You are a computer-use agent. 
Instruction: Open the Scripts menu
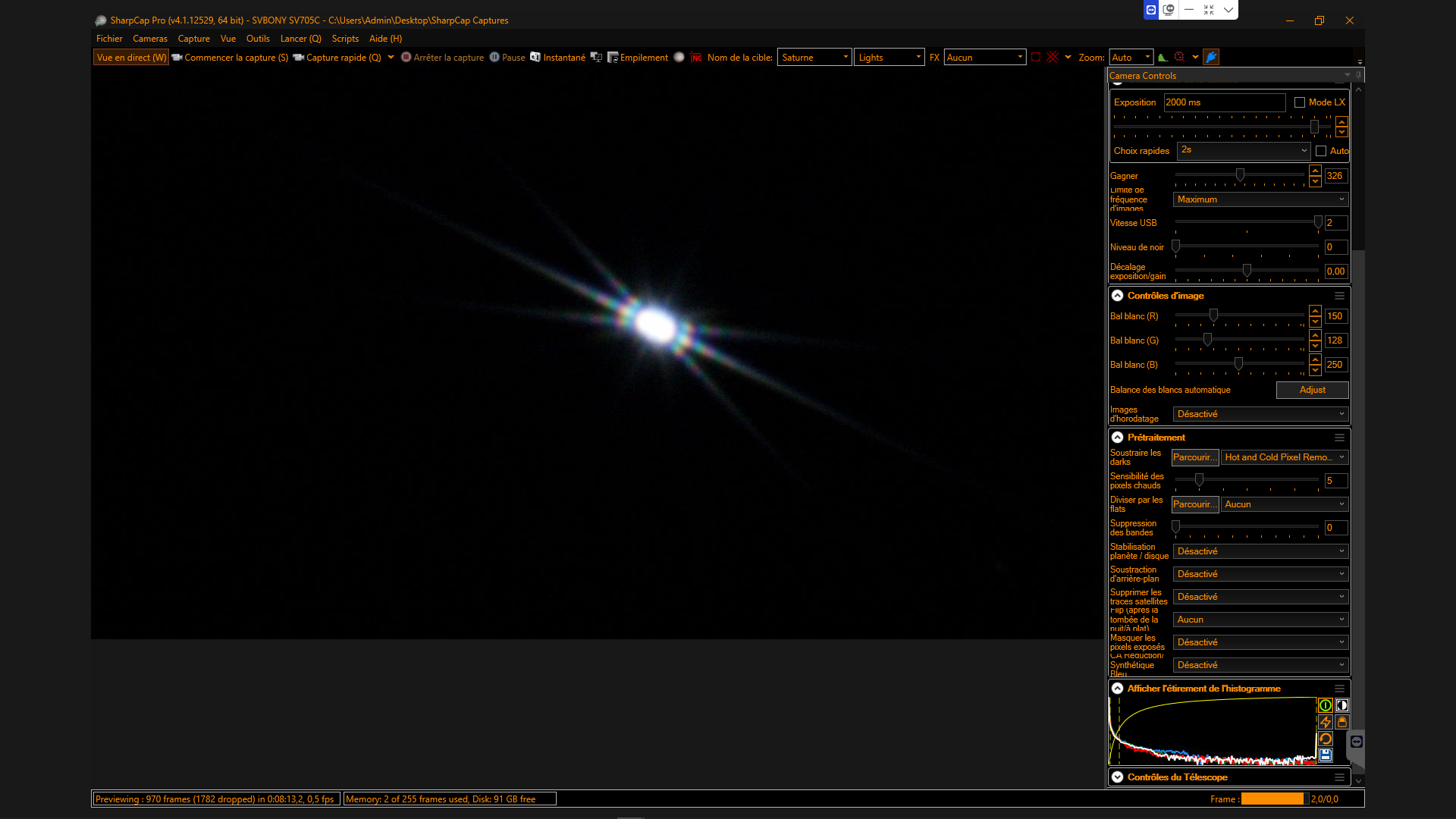pos(345,39)
